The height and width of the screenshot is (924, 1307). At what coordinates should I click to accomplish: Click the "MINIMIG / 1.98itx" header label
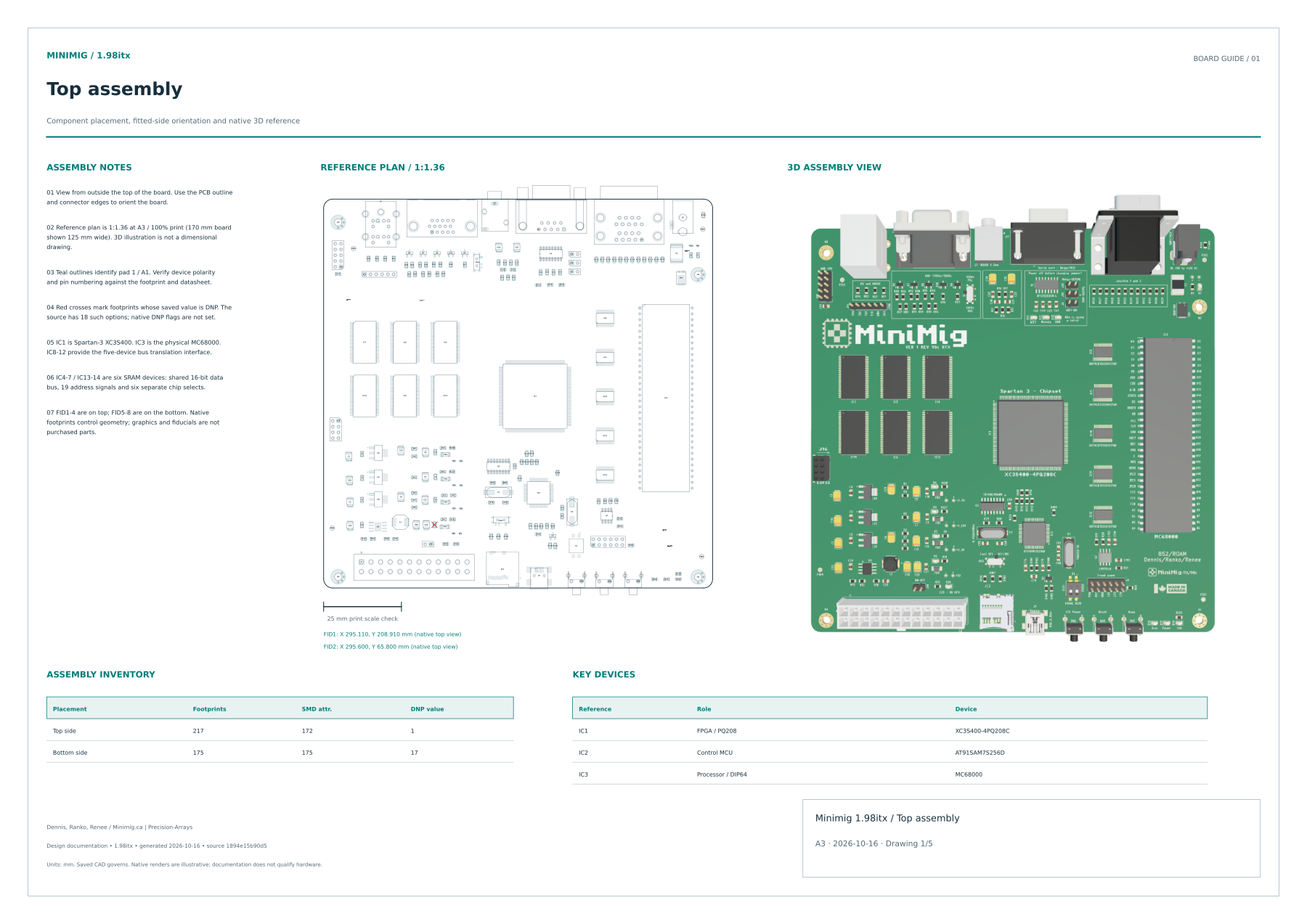[89, 55]
